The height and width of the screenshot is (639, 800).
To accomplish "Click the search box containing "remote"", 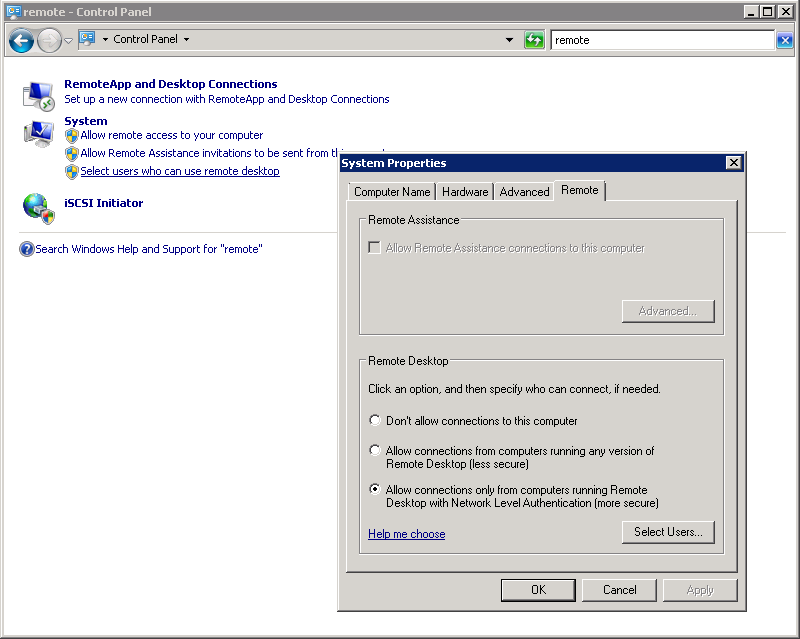I will pos(662,40).
